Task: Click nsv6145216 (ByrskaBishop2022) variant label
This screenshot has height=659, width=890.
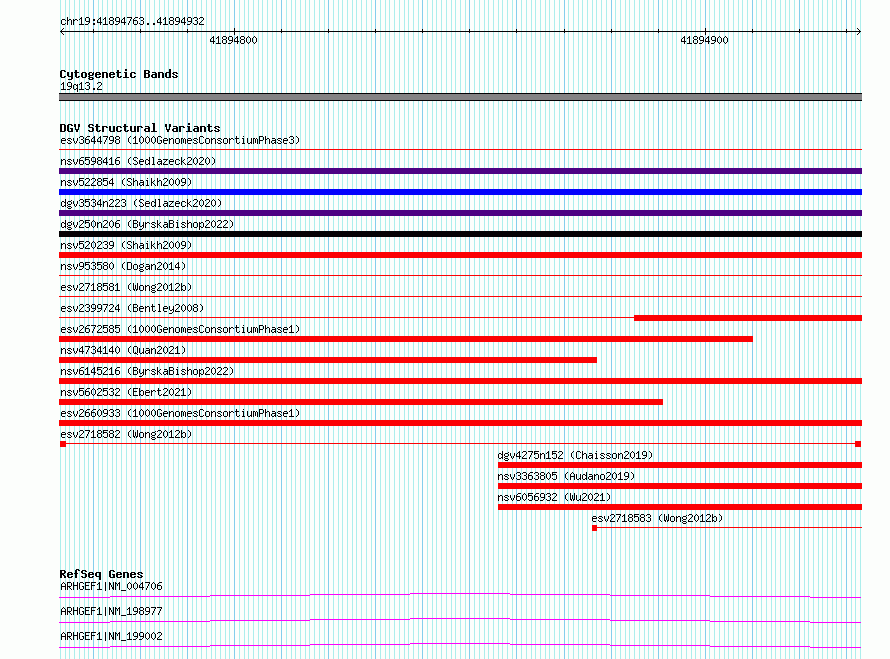Action: click(x=147, y=371)
